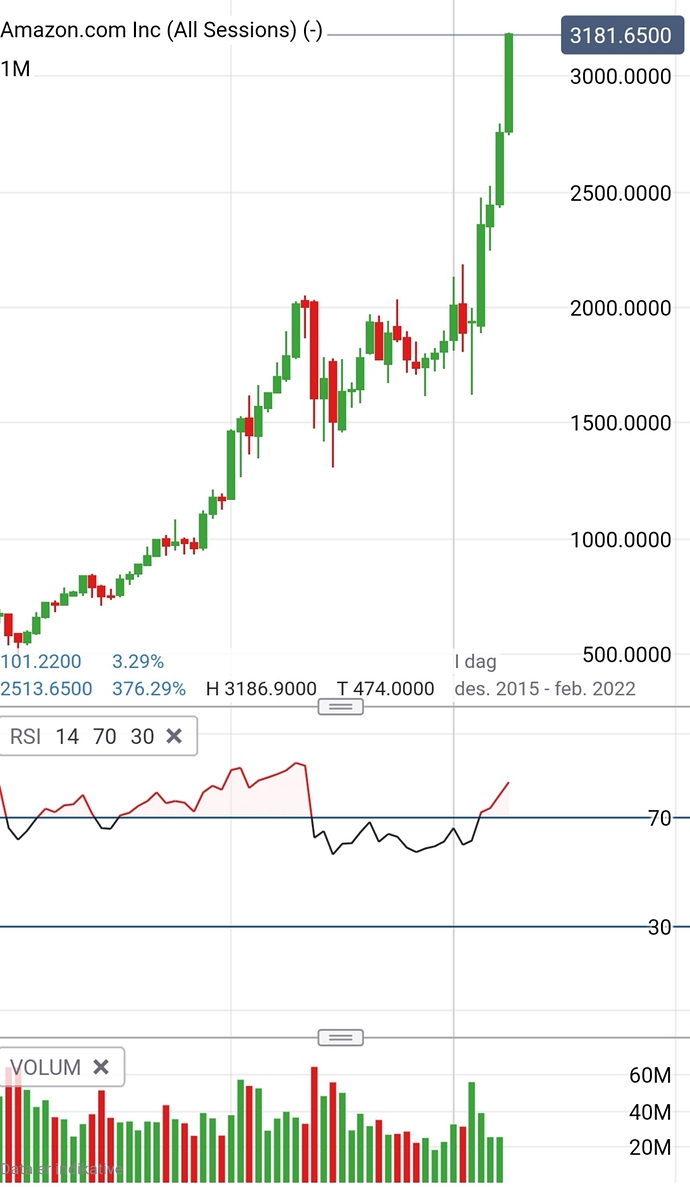Viewport: 690px width, 1187px height.
Task: Close the VOLUM indicator panel
Action: pyautogui.click(x=101, y=1067)
